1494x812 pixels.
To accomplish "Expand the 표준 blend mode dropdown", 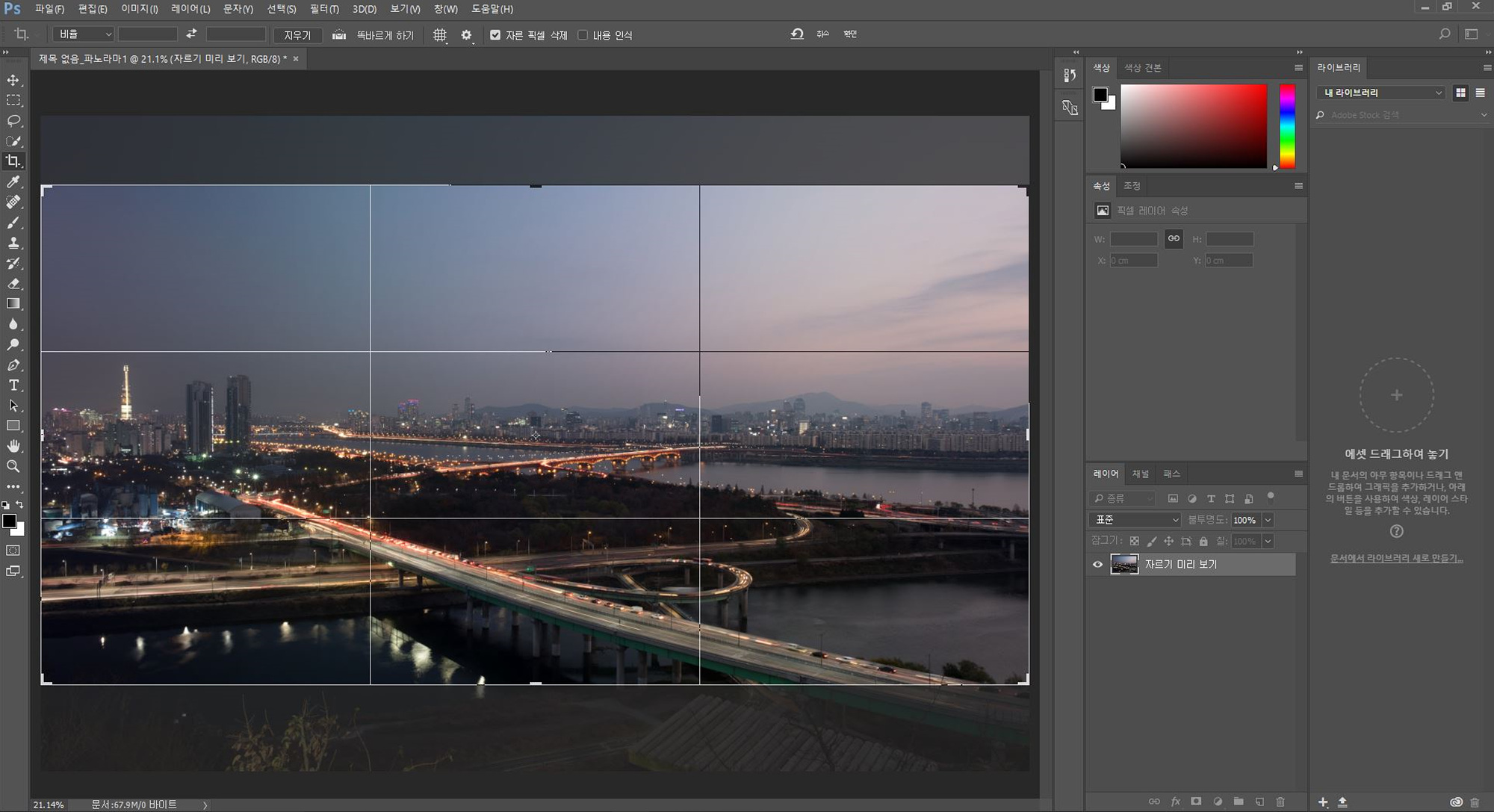I will pyautogui.click(x=1134, y=520).
